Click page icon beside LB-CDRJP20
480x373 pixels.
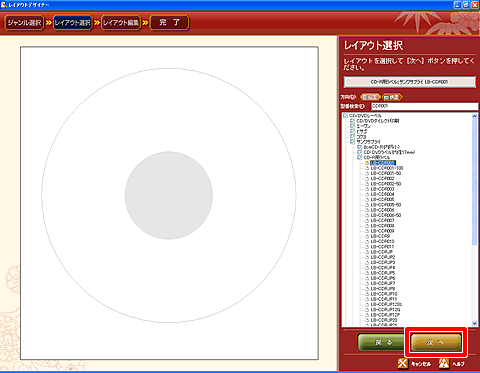(367, 320)
